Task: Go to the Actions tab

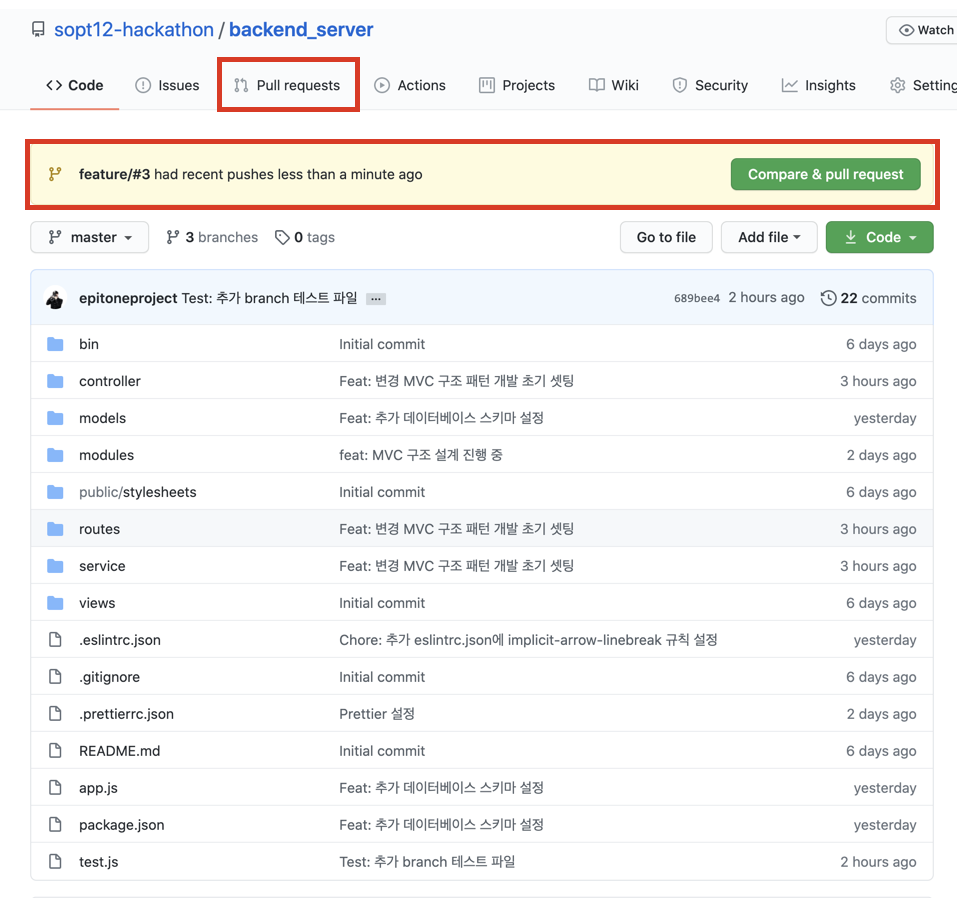Action: [410, 85]
